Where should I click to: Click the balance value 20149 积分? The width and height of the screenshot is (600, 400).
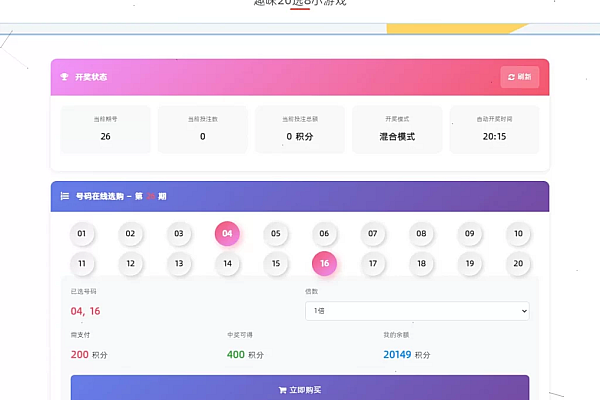407,355
